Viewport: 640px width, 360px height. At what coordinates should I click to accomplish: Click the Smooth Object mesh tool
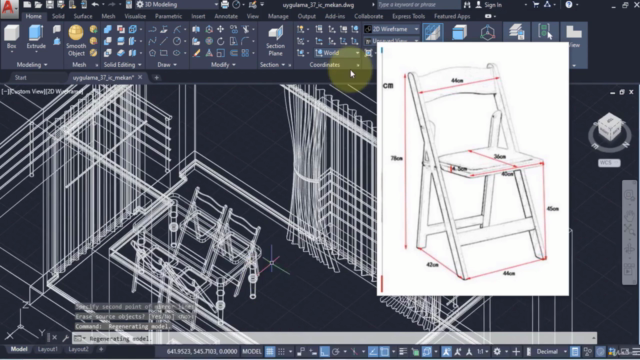(x=76, y=41)
